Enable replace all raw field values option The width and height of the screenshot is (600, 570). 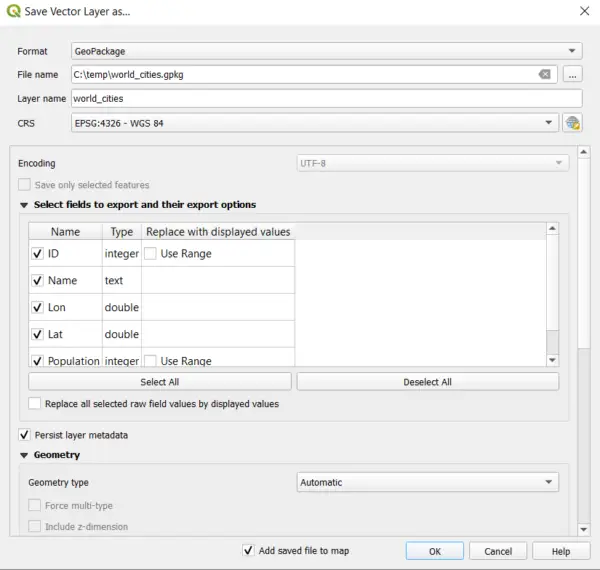pyautogui.click(x=36, y=404)
